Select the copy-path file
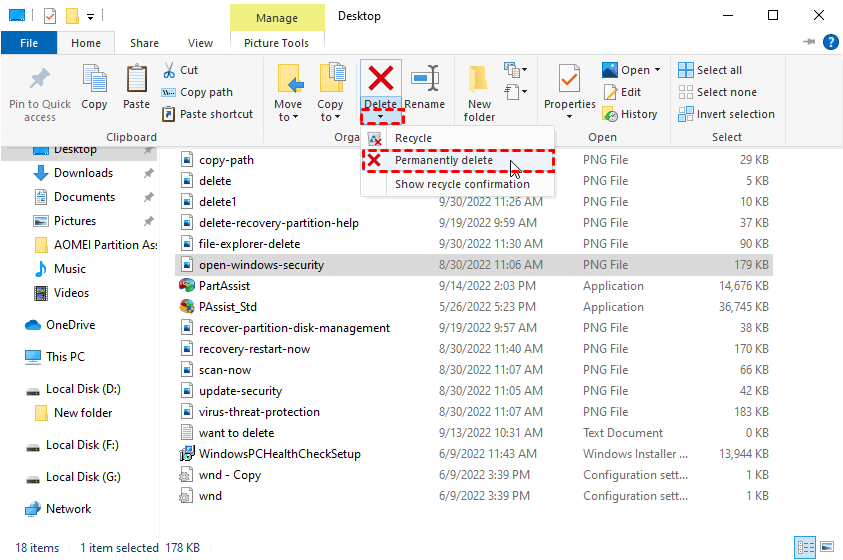The image size is (843, 560). click(x=226, y=160)
